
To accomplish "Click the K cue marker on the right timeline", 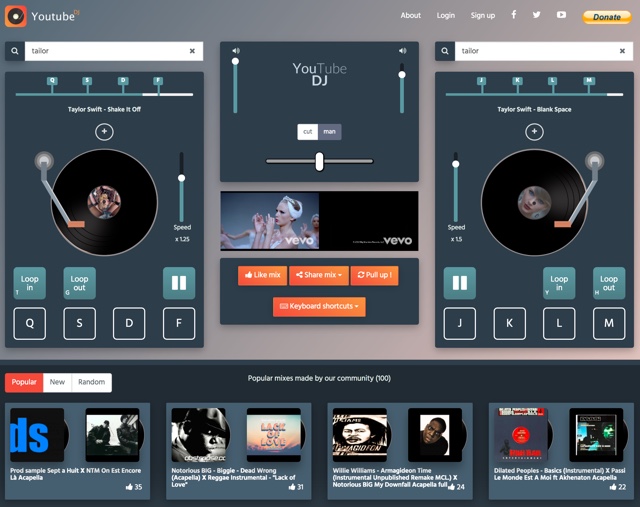I will [517, 81].
